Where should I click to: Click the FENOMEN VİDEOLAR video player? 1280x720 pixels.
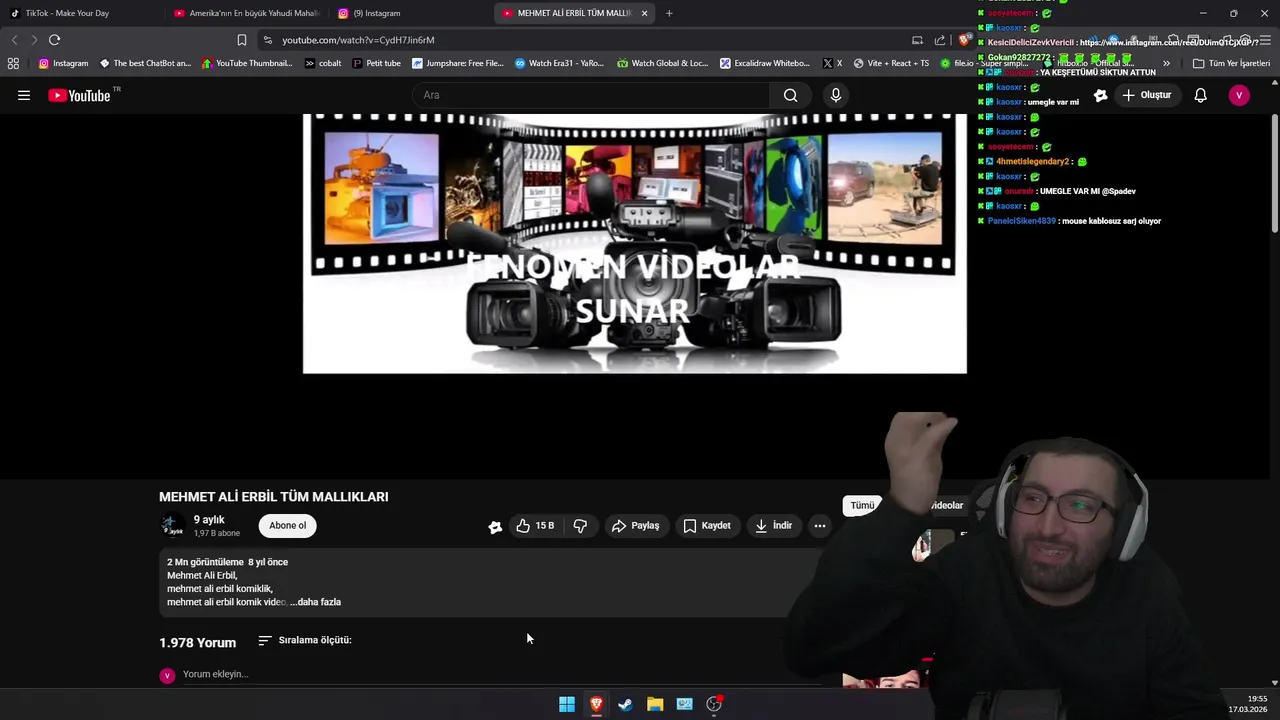click(635, 243)
